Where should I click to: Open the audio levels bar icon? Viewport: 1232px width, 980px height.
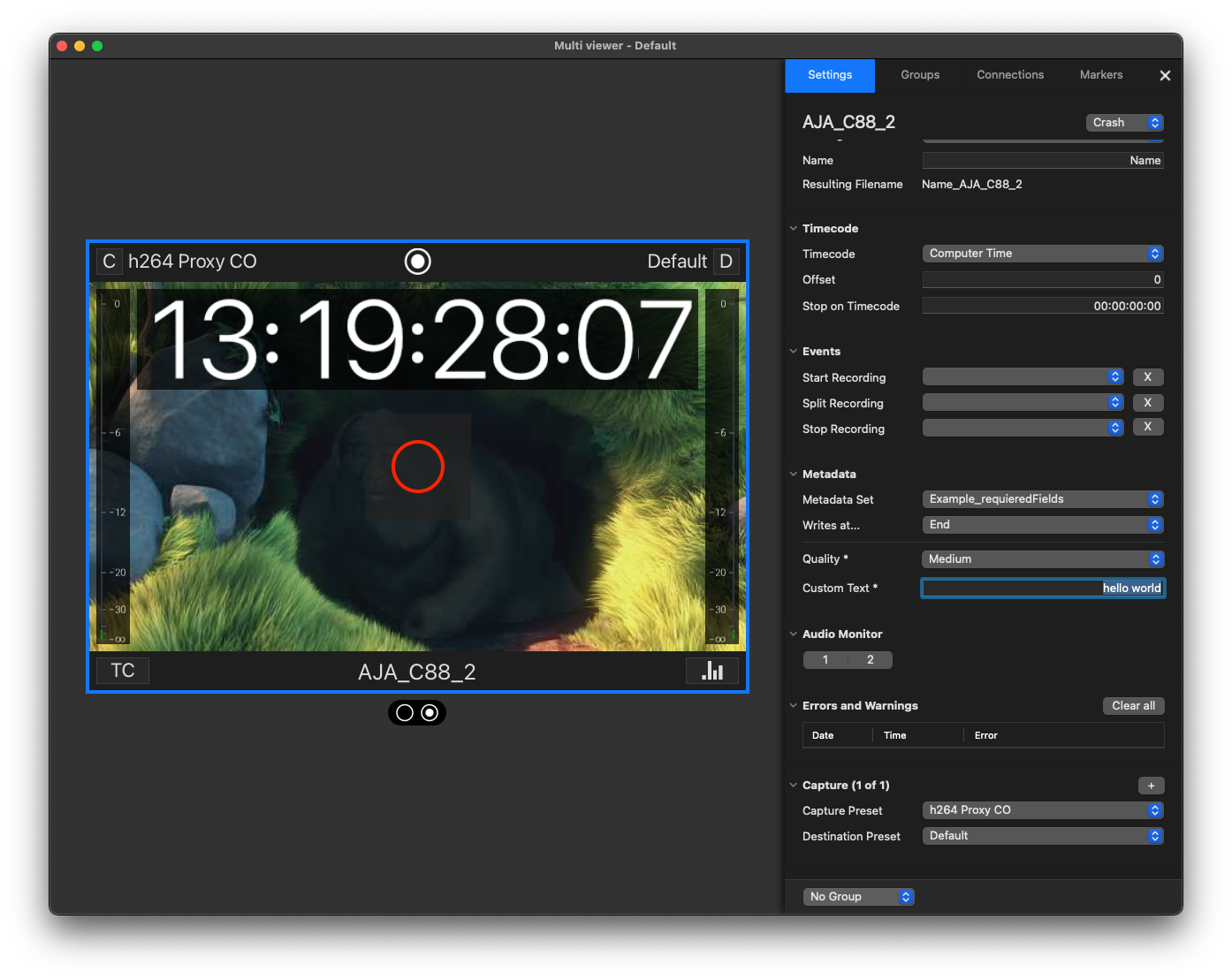point(712,671)
